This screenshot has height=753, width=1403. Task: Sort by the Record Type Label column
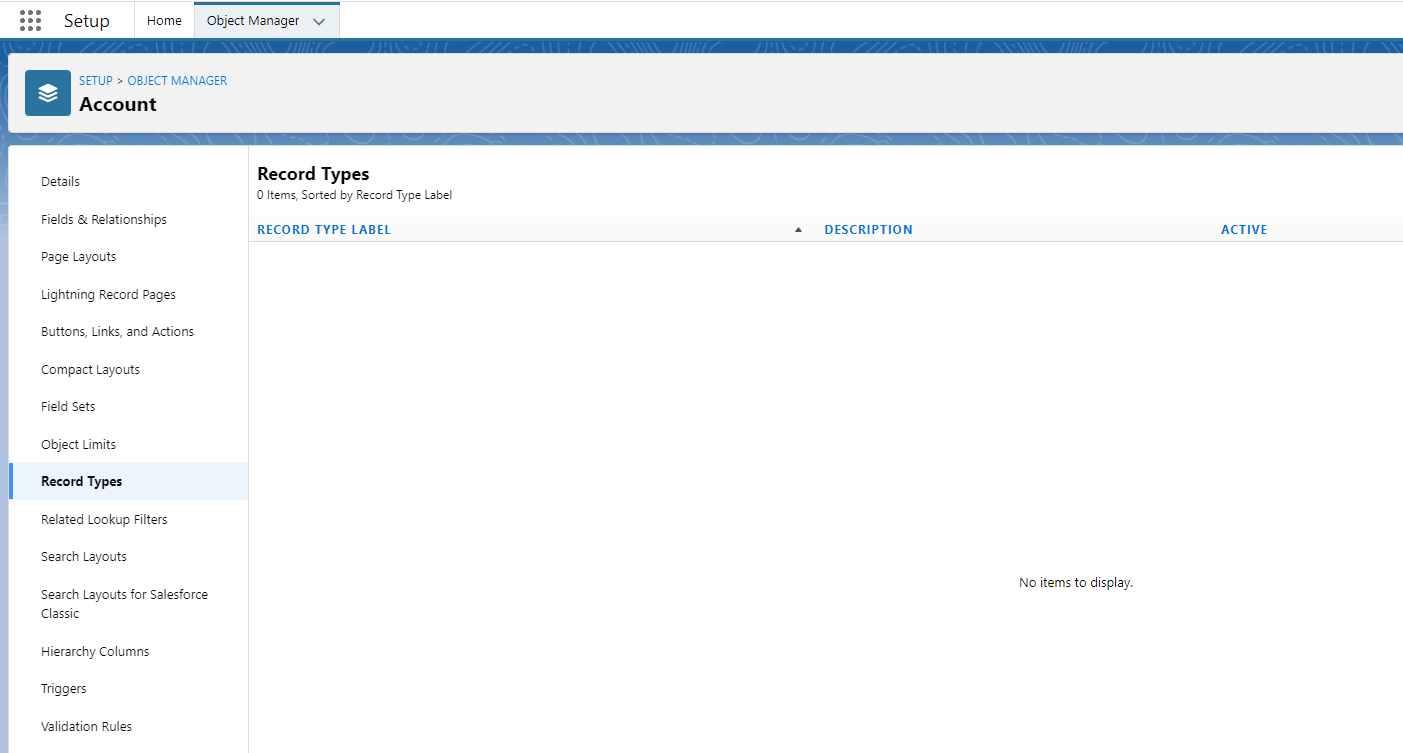click(x=324, y=230)
